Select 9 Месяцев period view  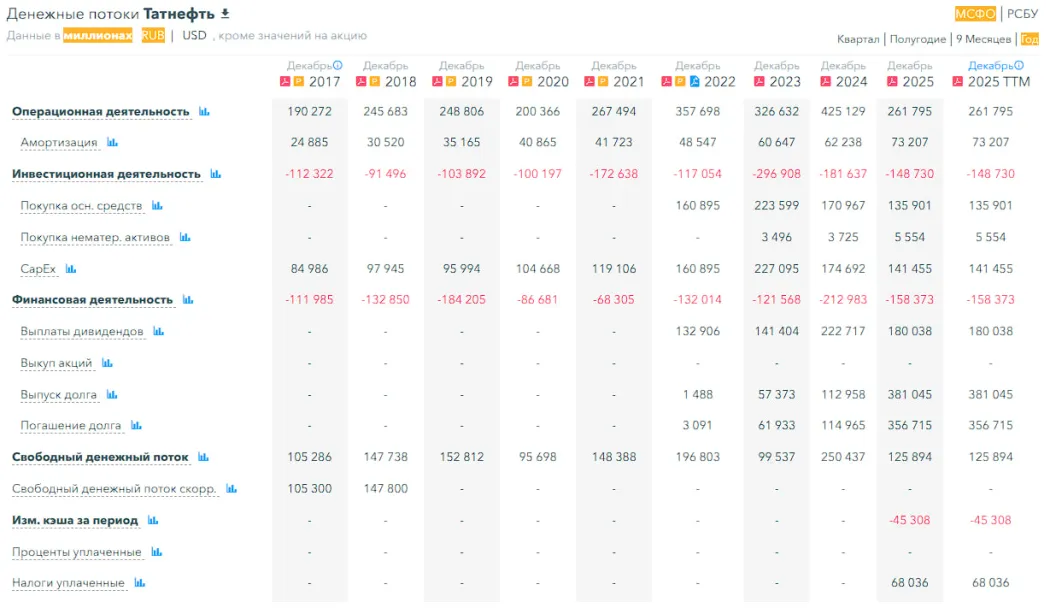coord(983,39)
